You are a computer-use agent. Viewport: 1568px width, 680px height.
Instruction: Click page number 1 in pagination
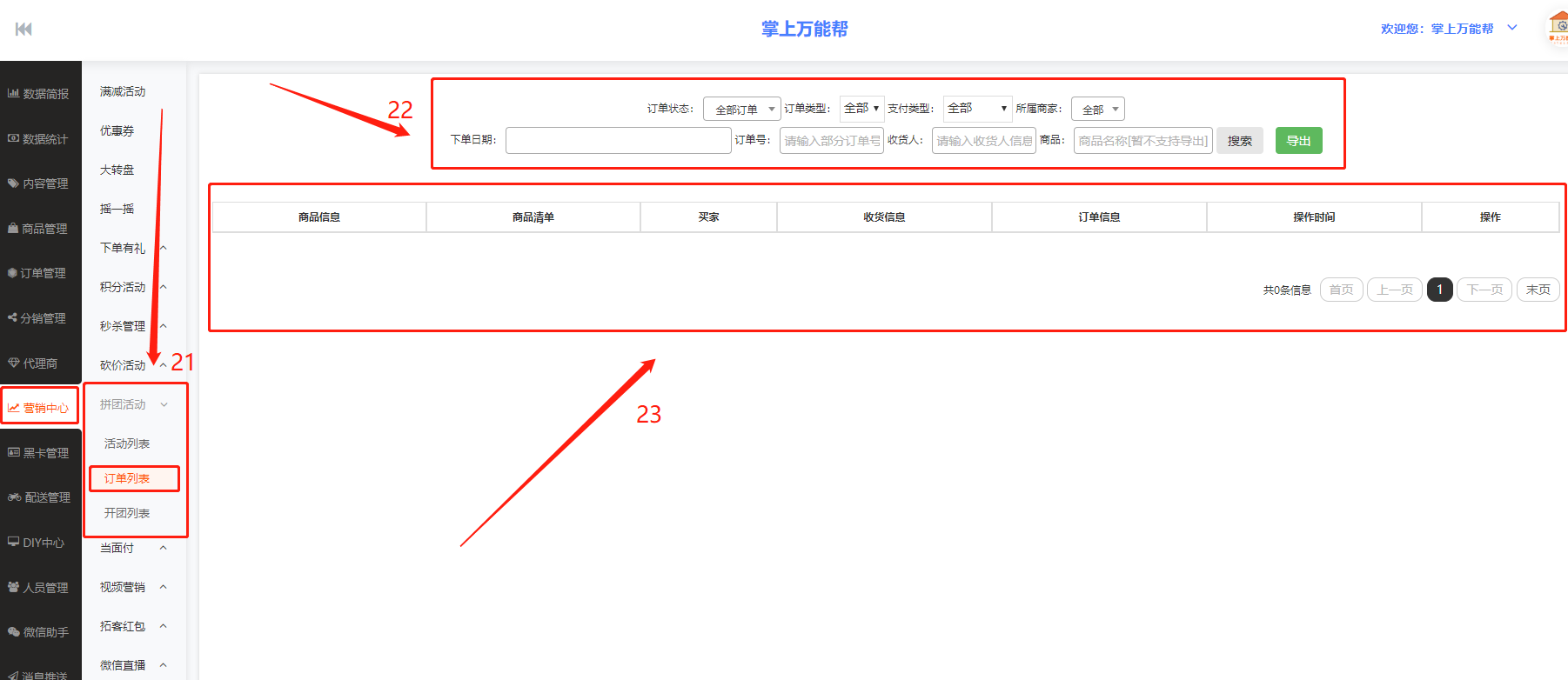coord(1439,290)
